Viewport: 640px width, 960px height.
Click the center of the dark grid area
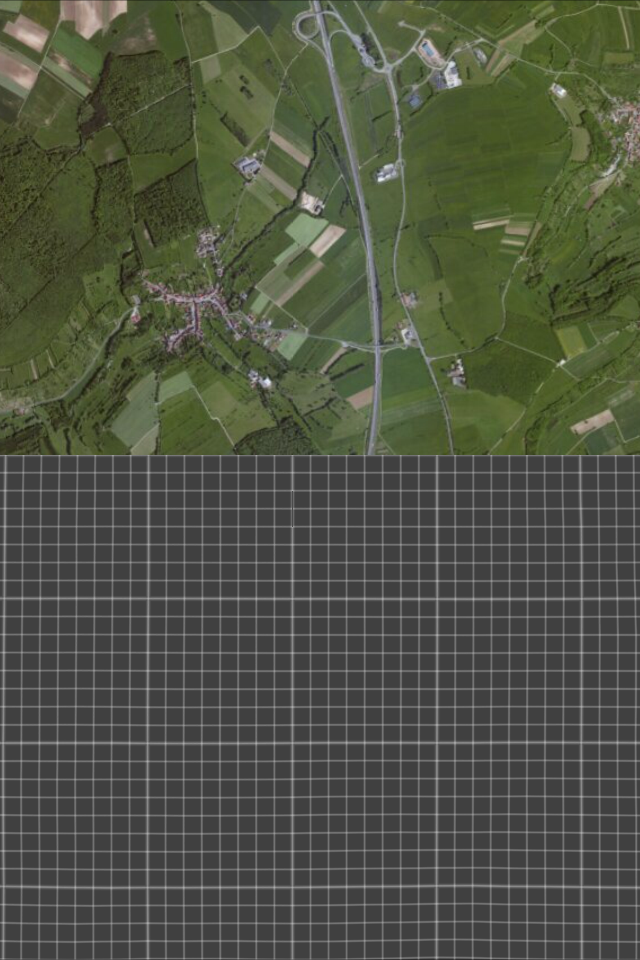(320, 708)
